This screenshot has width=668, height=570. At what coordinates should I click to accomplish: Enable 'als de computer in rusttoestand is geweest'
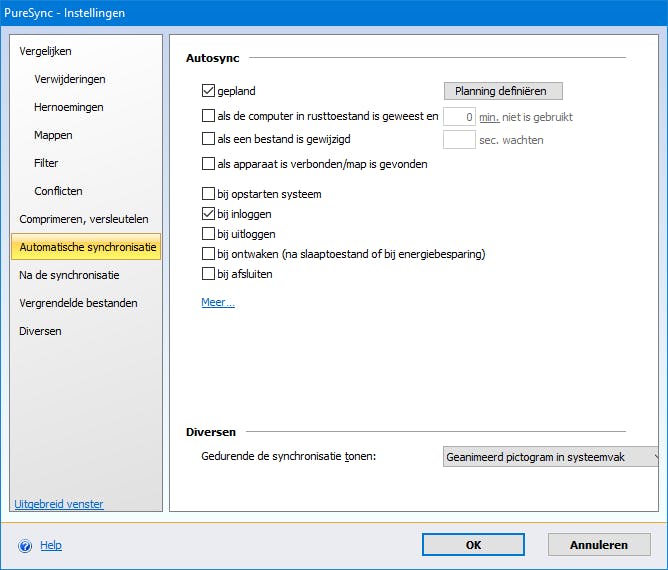(208, 115)
